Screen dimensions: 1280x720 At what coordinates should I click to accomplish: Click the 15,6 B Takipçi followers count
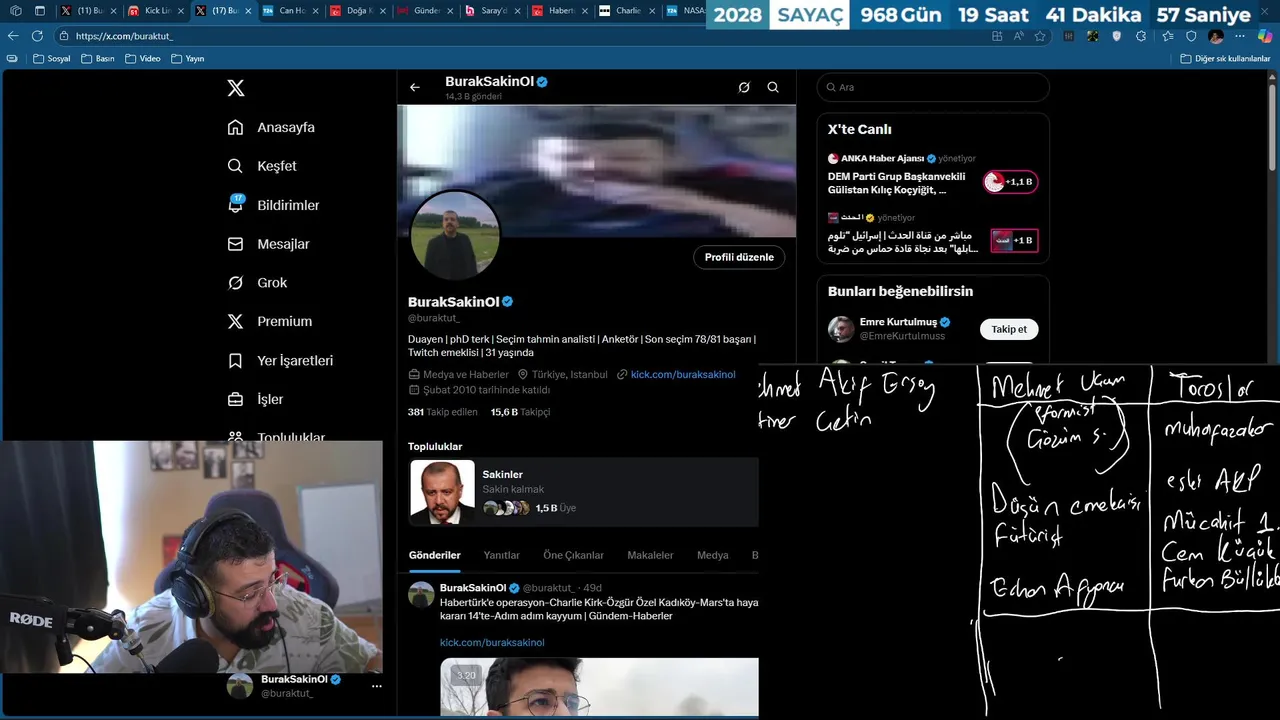pos(520,412)
